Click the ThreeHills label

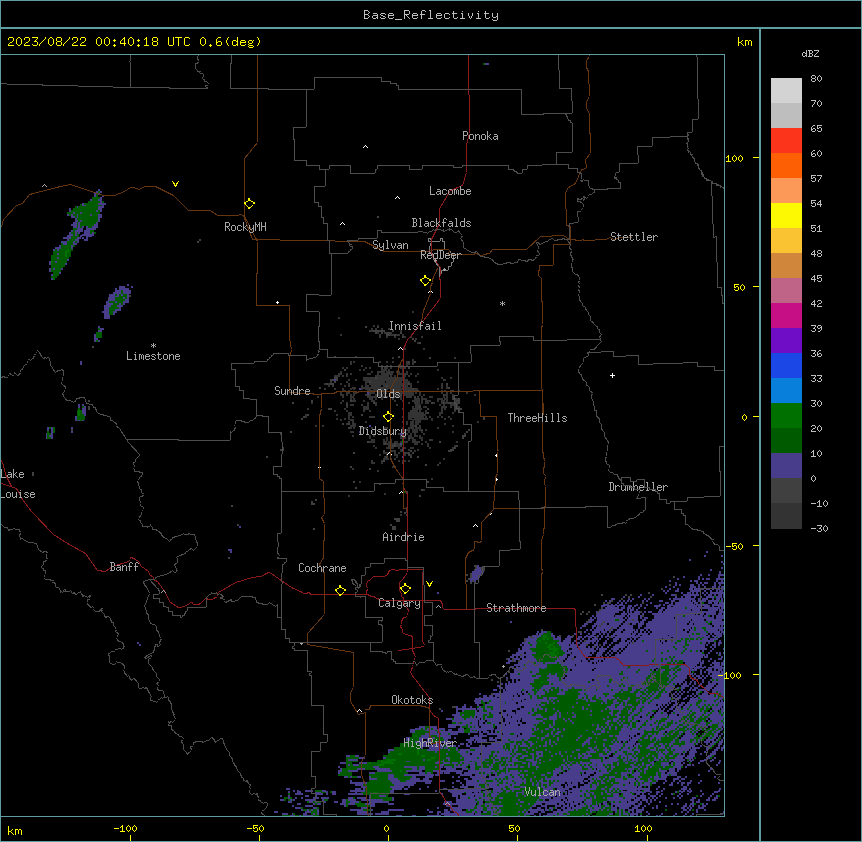tap(537, 418)
